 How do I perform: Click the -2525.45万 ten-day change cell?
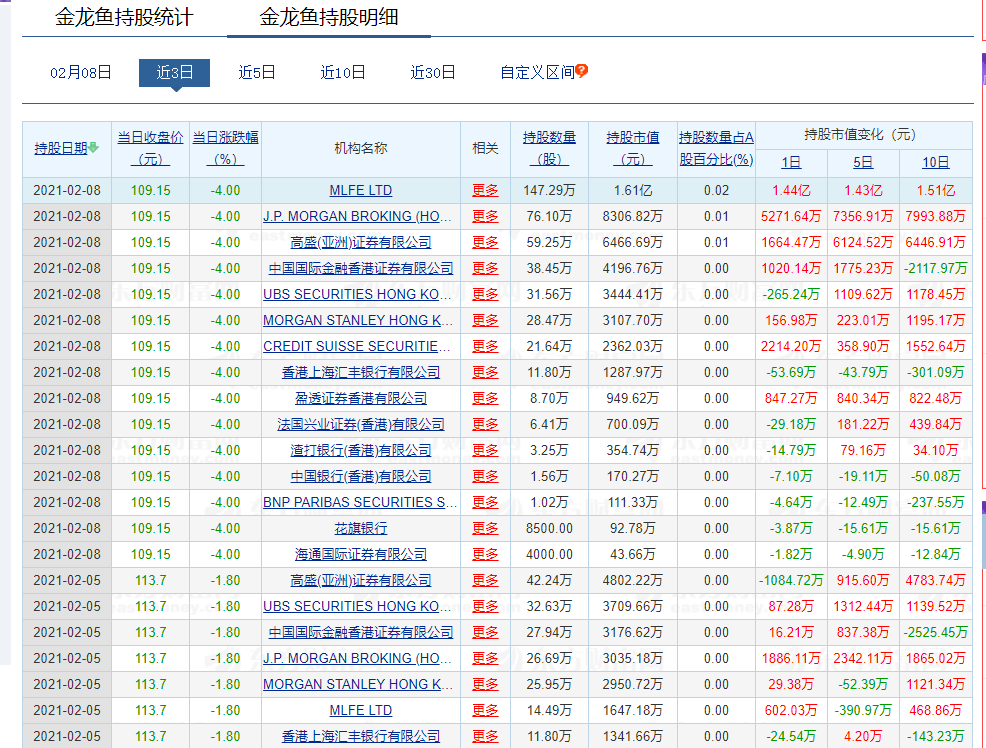[936, 632]
